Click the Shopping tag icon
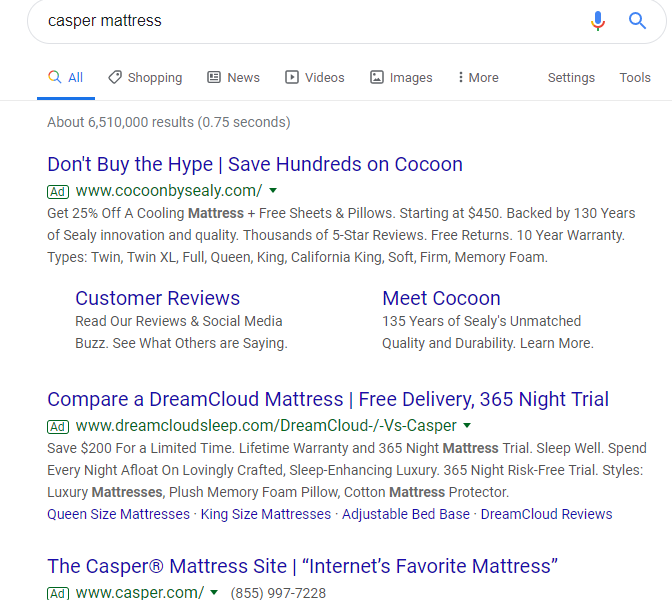This screenshot has width=672, height=600. click(x=115, y=77)
